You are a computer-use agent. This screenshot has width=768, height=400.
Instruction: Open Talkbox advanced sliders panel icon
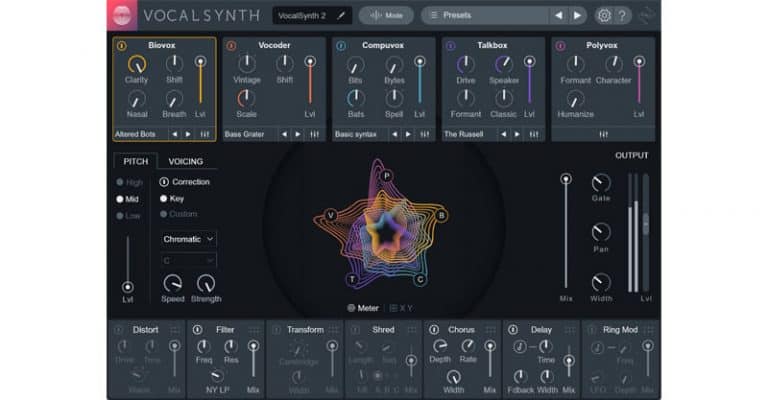pos(534,134)
